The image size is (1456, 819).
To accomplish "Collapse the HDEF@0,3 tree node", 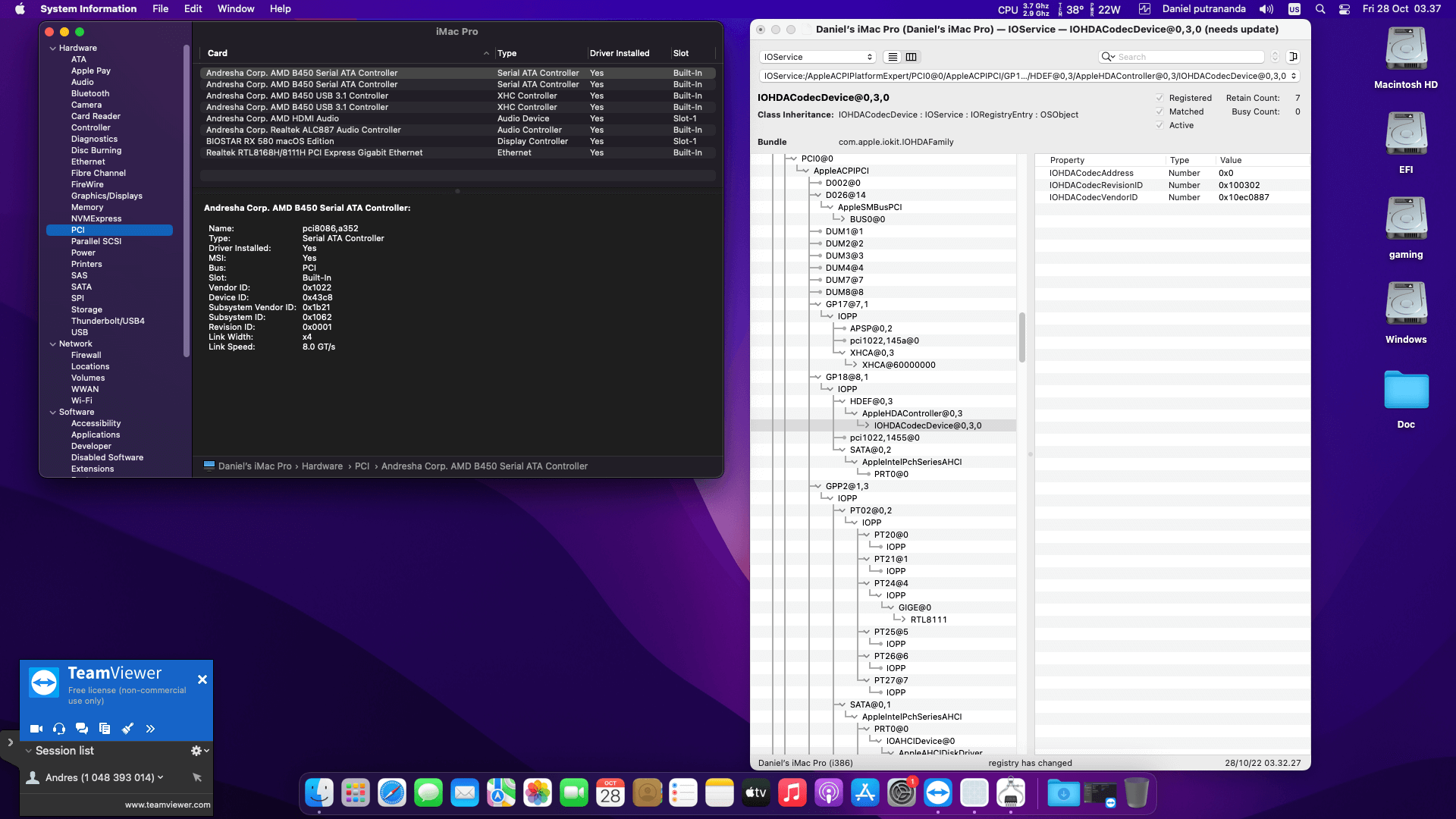I will (841, 401).
